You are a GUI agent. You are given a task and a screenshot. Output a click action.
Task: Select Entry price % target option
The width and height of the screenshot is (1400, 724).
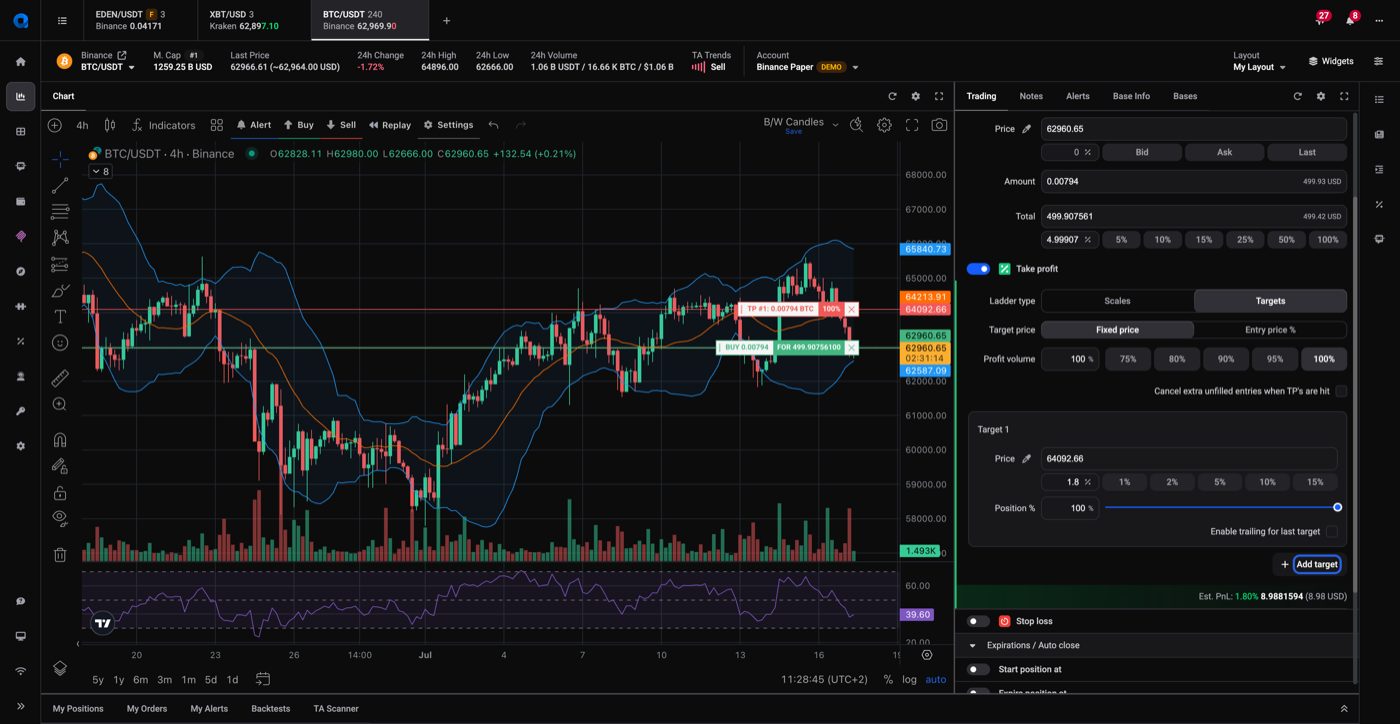[1270, 330]
